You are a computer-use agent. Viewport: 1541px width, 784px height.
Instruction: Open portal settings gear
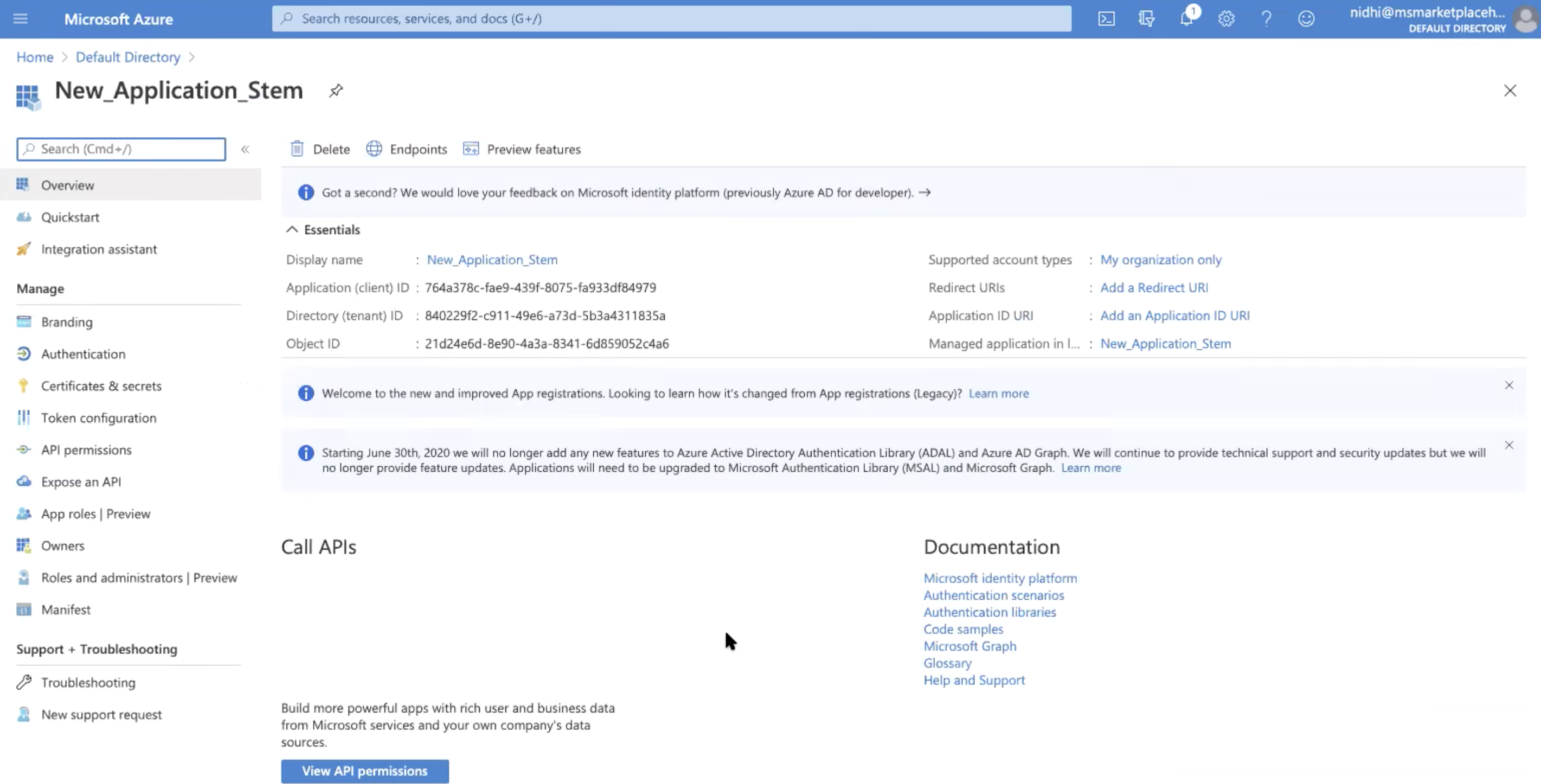point(1227,19)
